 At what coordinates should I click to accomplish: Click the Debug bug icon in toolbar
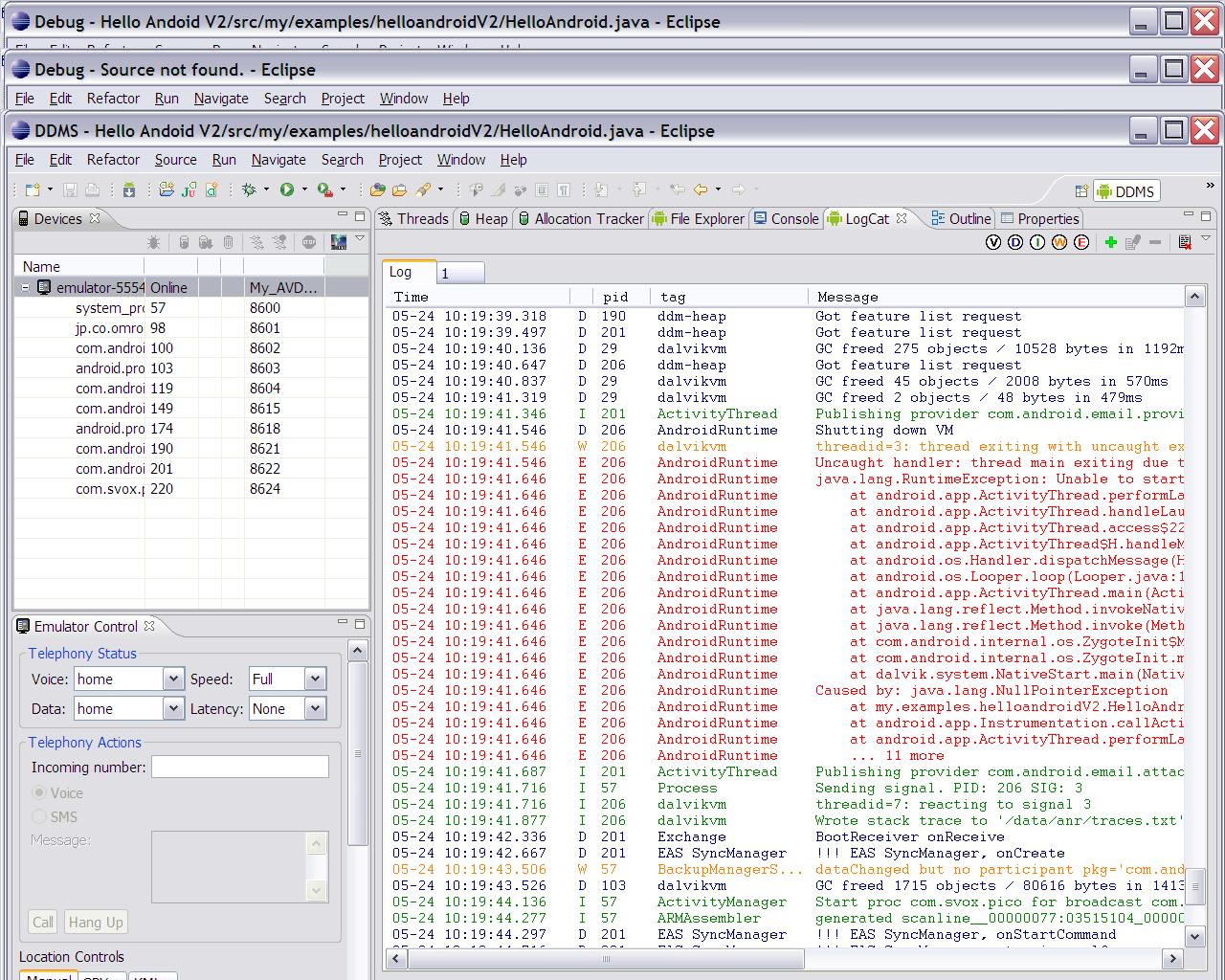click(x=249, y=189)
